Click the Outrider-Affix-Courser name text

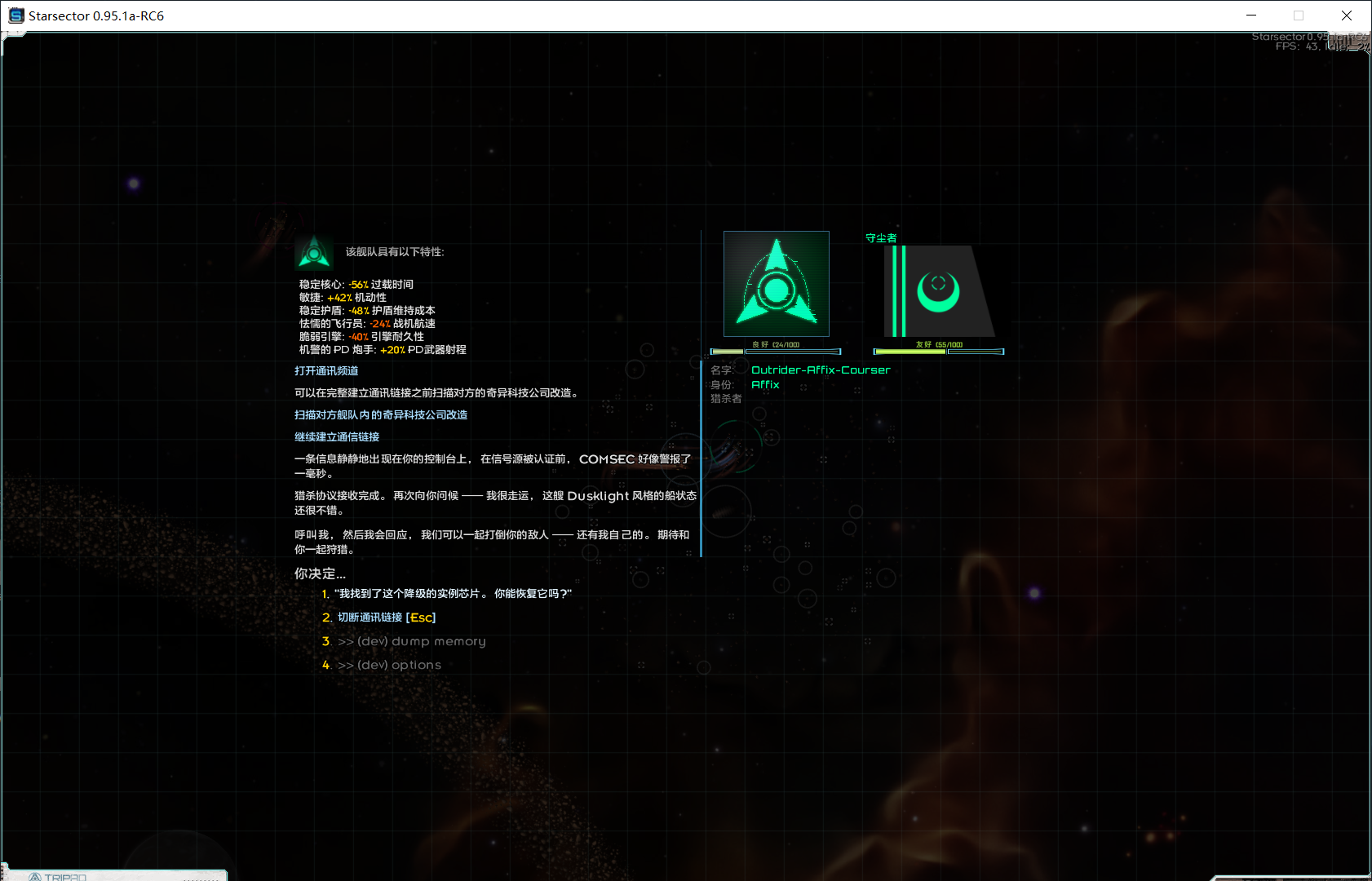[820, 370]
